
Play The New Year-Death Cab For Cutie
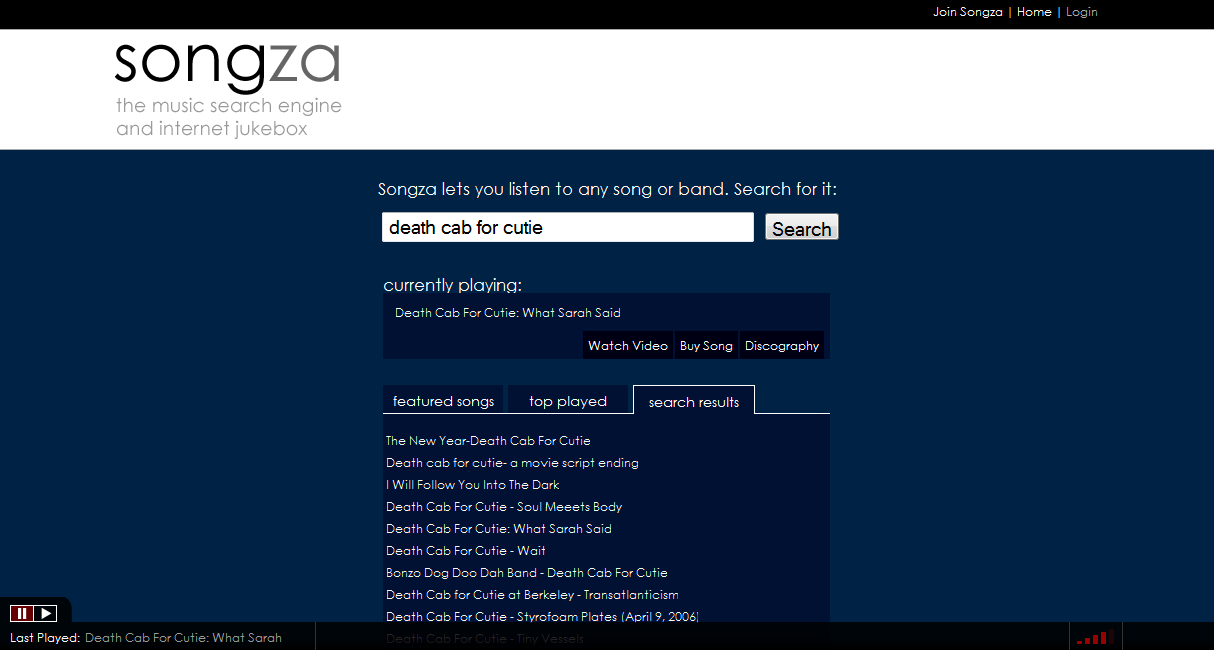(488, 441)
